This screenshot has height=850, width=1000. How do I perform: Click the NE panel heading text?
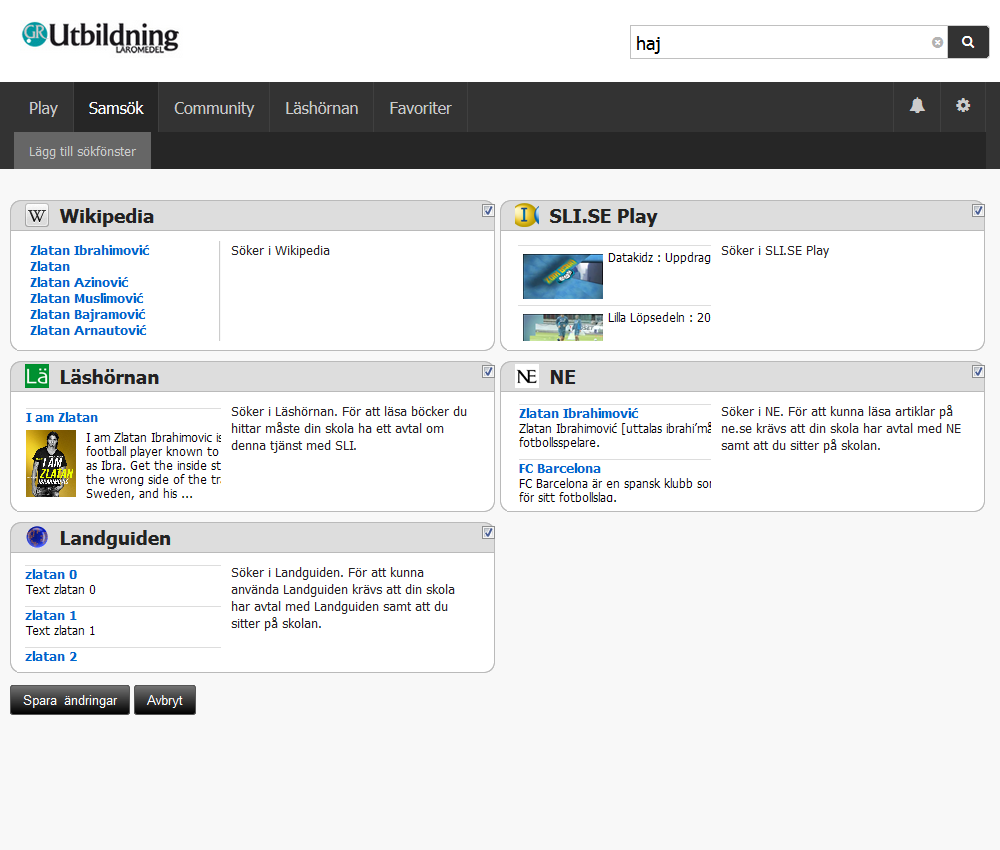coord(562,377)
